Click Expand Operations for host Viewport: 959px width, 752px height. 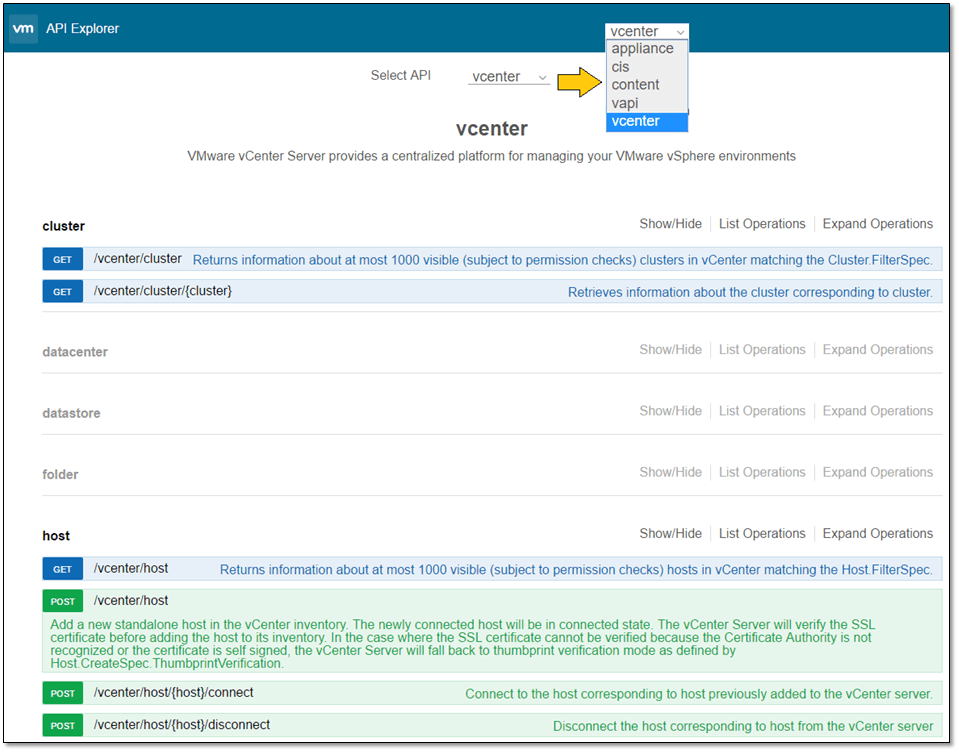(x=877, y=534)
